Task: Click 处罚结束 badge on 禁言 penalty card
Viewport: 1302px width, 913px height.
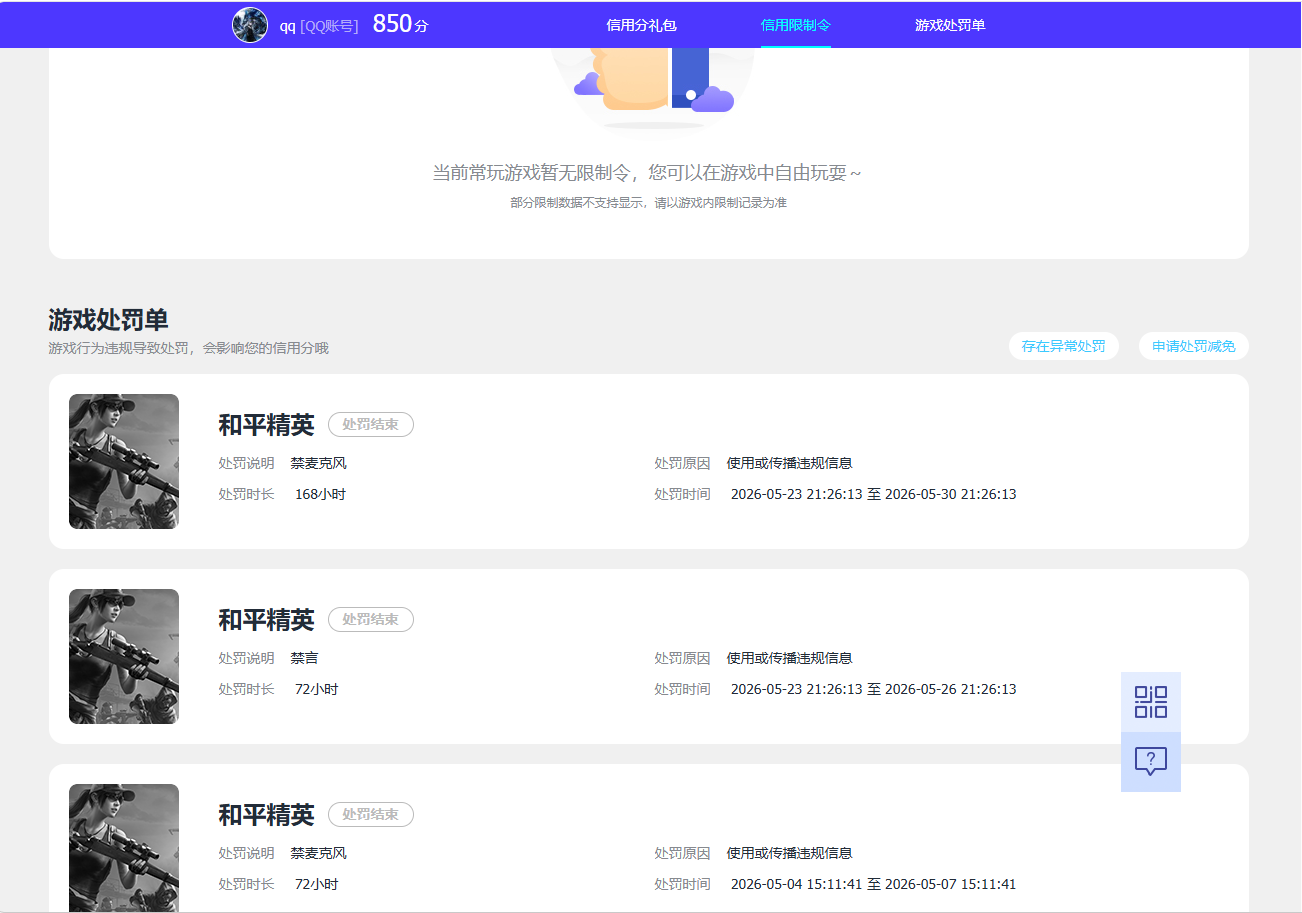Action: point(371,620)
